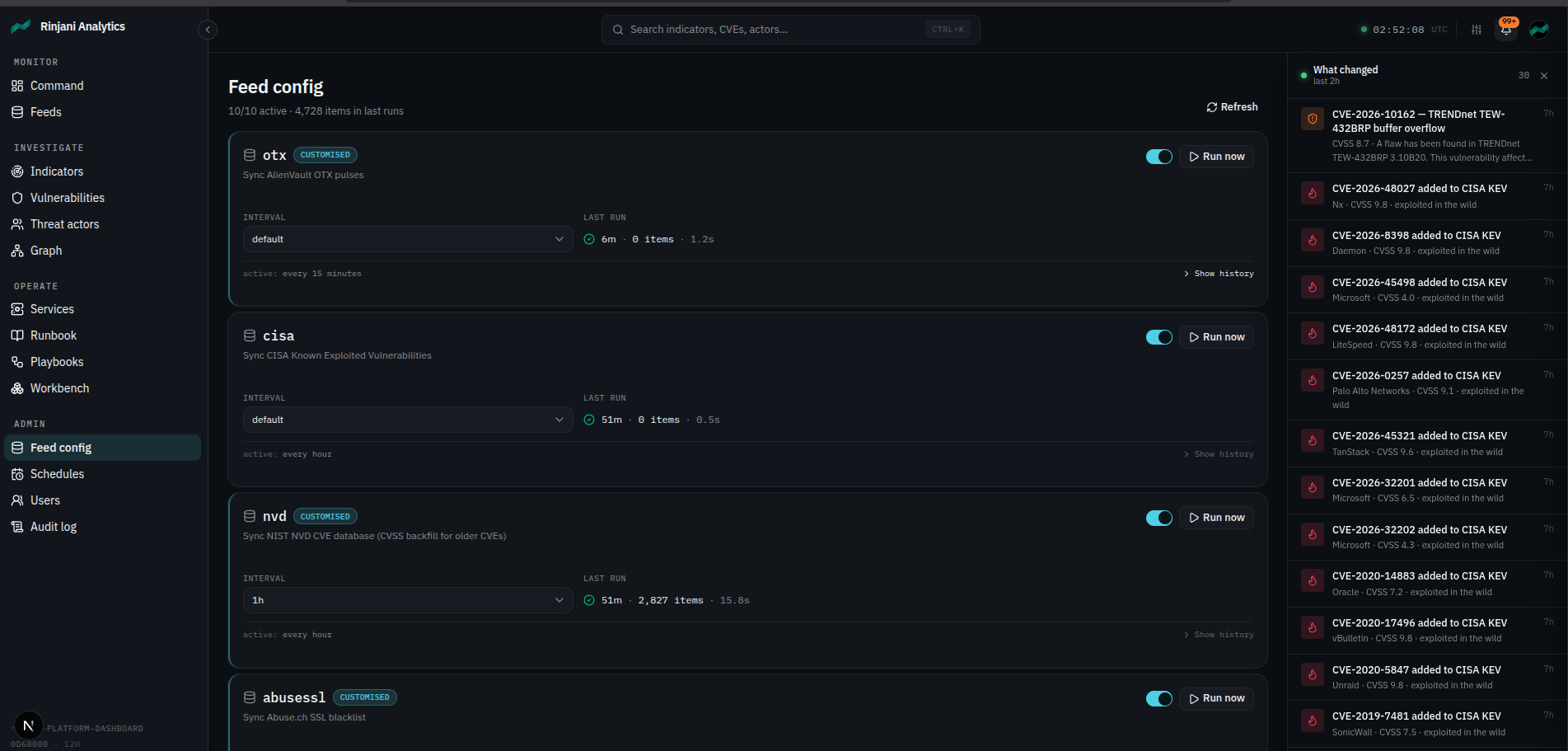Click the flame icon for CVE-2026-45498
The image size is (1568, 751).
click(x=1313, y=287)
